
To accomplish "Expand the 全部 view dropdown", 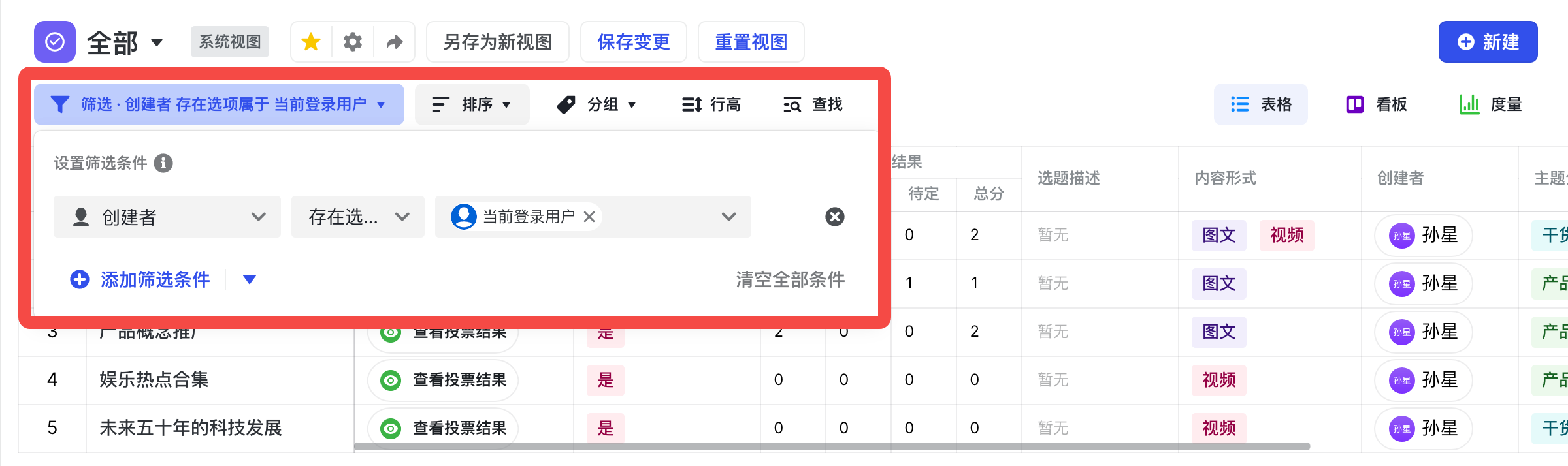I will (157, 43).
